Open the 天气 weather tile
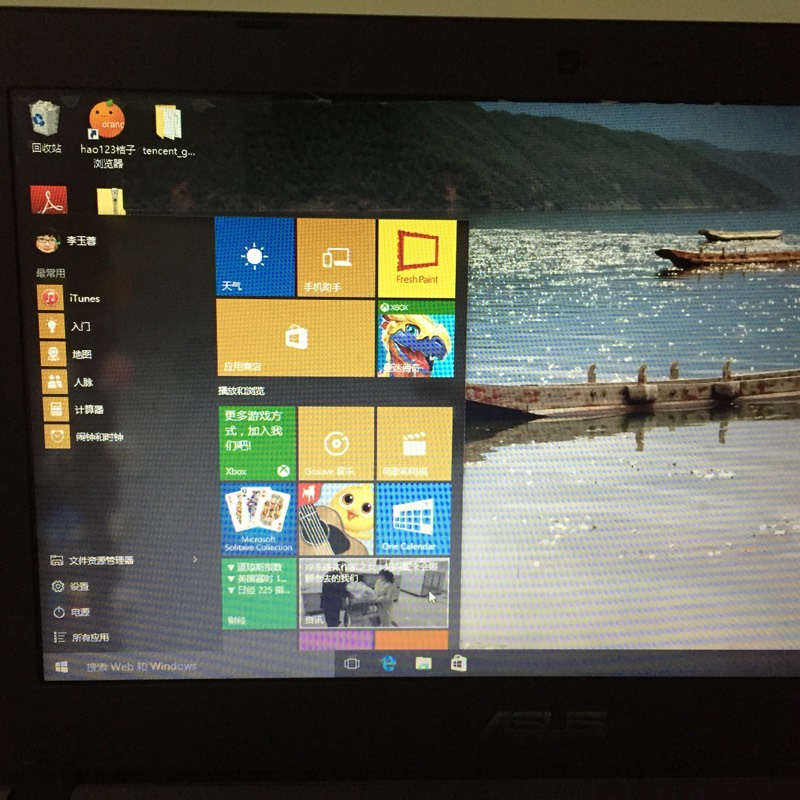Screen dimensions: 800x800 point(255,258)
